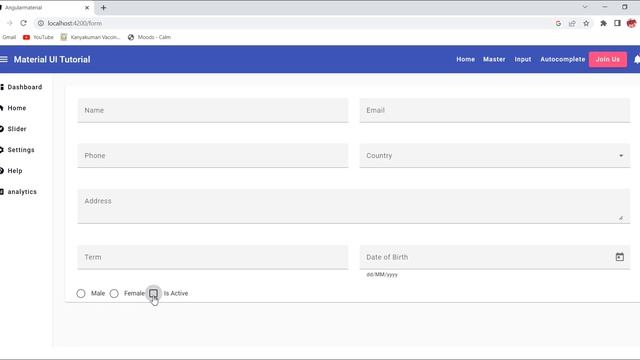Click the Material UI Tutorial title
This screenshot has width=640, height=360.
[52, 60]
